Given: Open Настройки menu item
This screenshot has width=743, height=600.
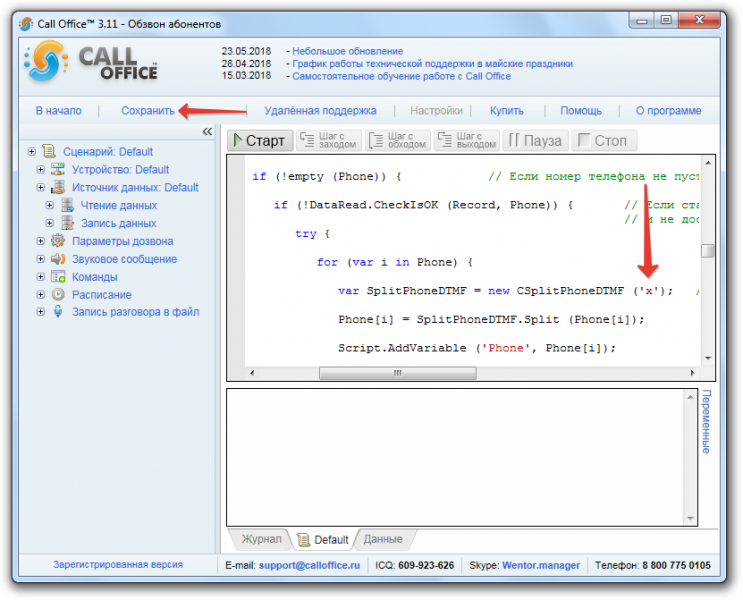Looking at the screenshot, I should [436, 111].
